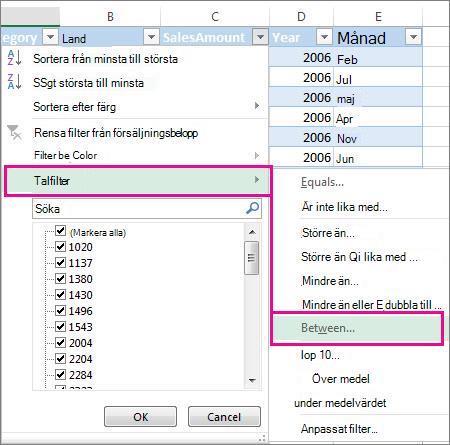Viewport: 450px width, 445px height.
Task: Open the Year column filter dropdown
Action: pos(324,37)
